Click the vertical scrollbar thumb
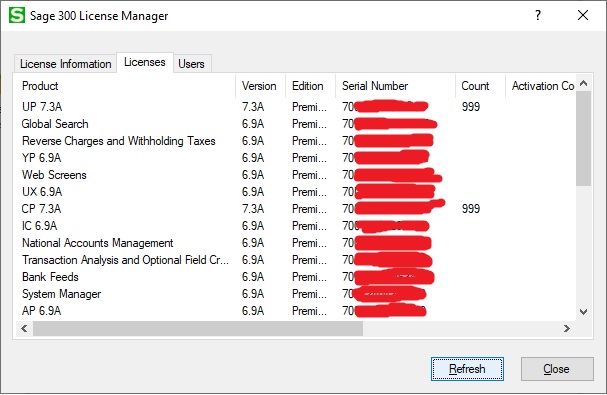This screenshot has width=607, height=395. click(x=584, y=138)
